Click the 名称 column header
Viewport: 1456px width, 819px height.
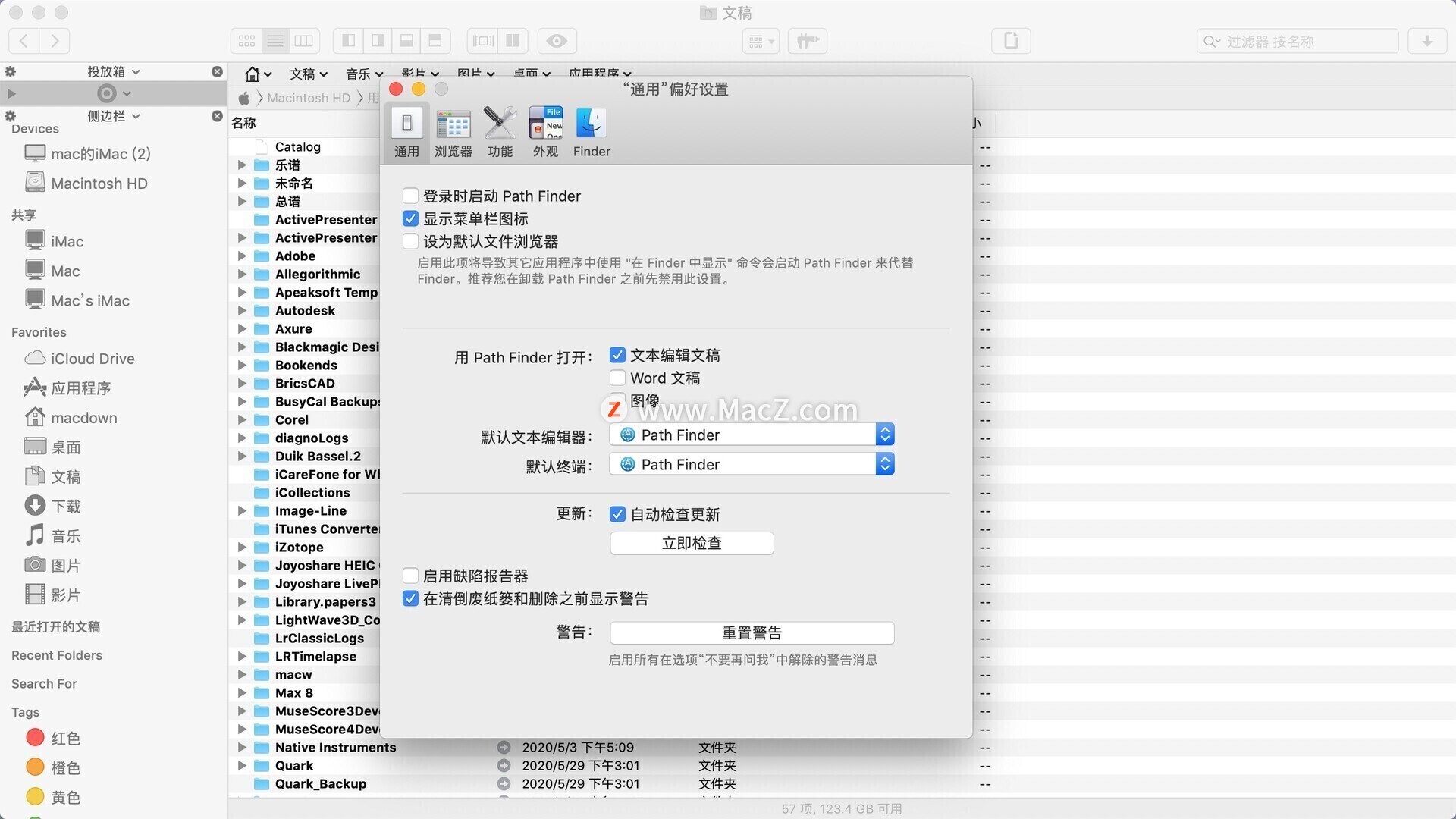click(243, 123)
